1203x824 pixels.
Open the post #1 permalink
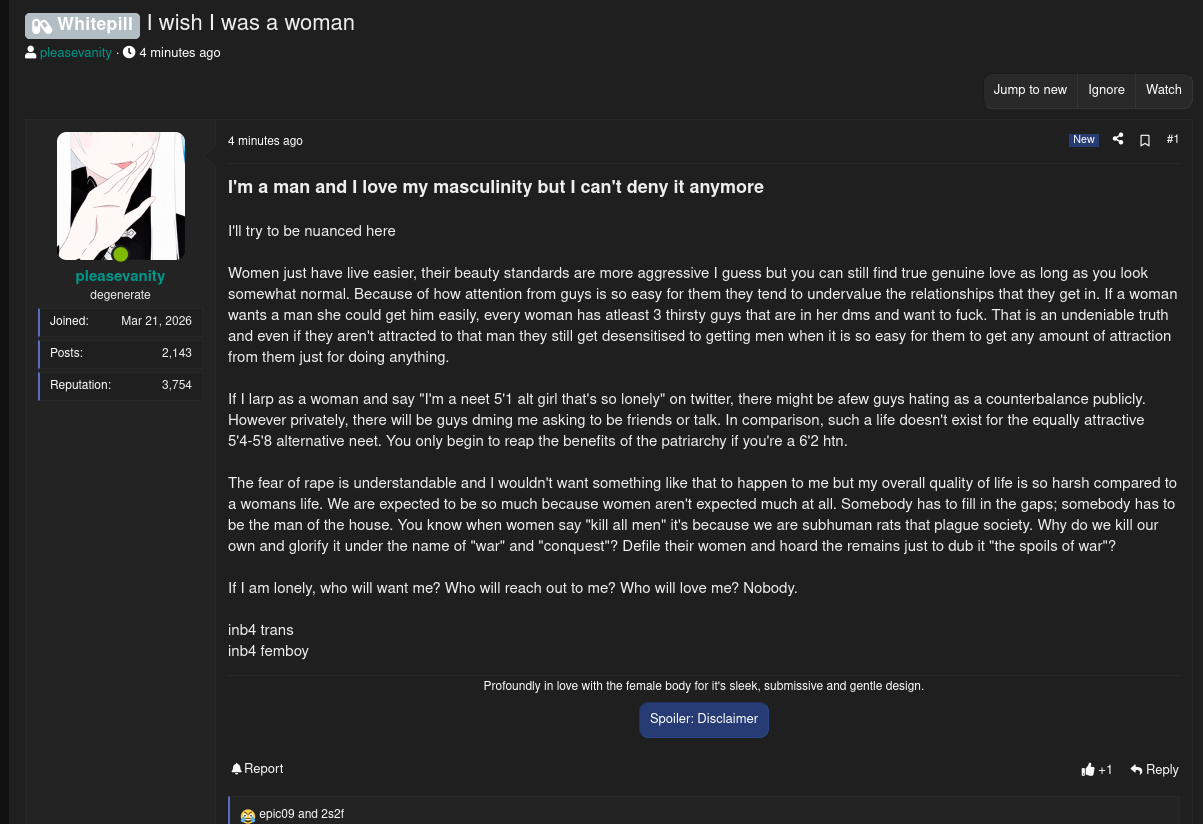click(1173, 139)
